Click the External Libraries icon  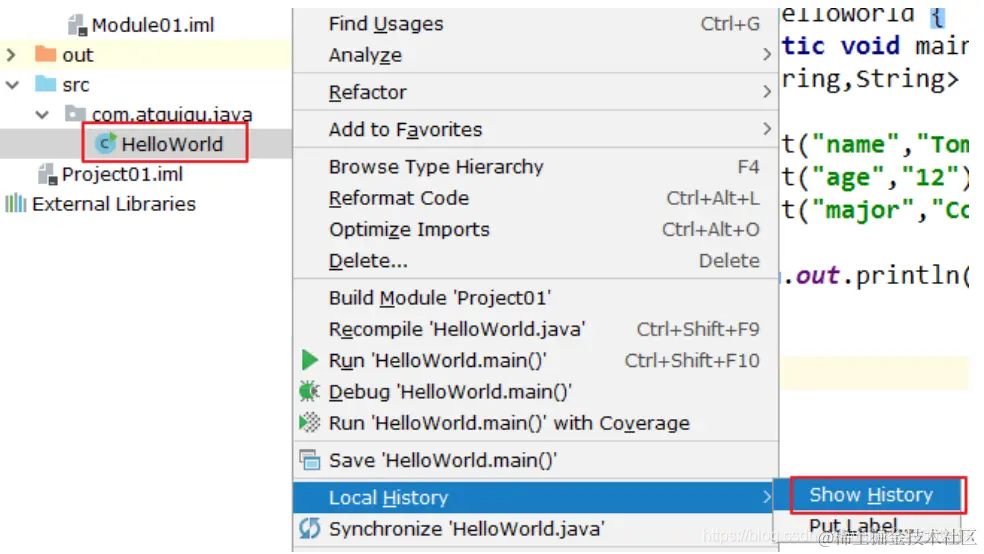point(16,203)
